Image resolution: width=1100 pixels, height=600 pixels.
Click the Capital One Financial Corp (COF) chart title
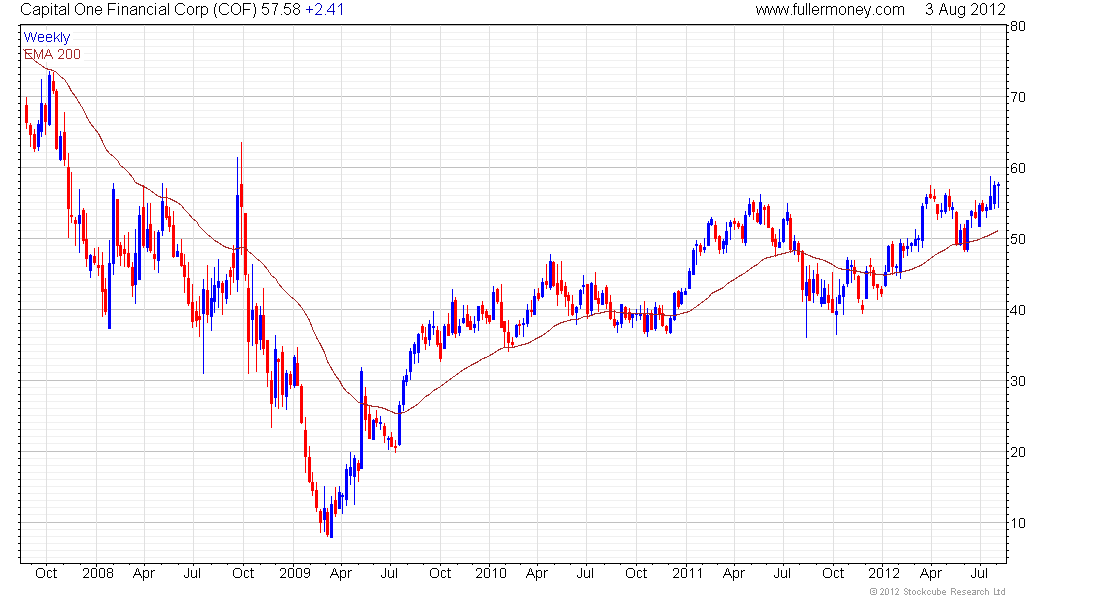click(139, 10)
